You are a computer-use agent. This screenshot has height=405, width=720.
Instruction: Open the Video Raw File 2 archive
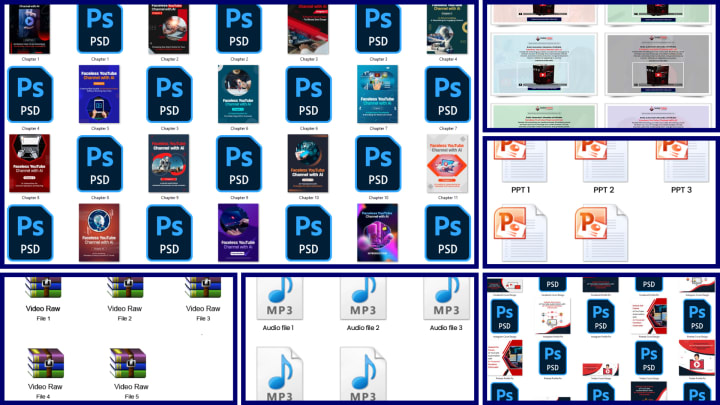point(125,288)
